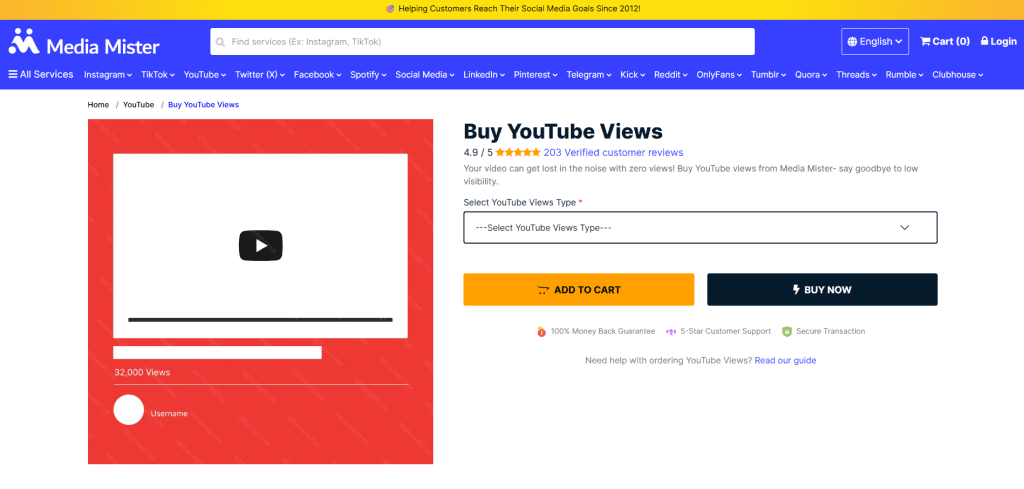Click the 32,000 Views text
1024x489 pixels.
tap(142, 372)
